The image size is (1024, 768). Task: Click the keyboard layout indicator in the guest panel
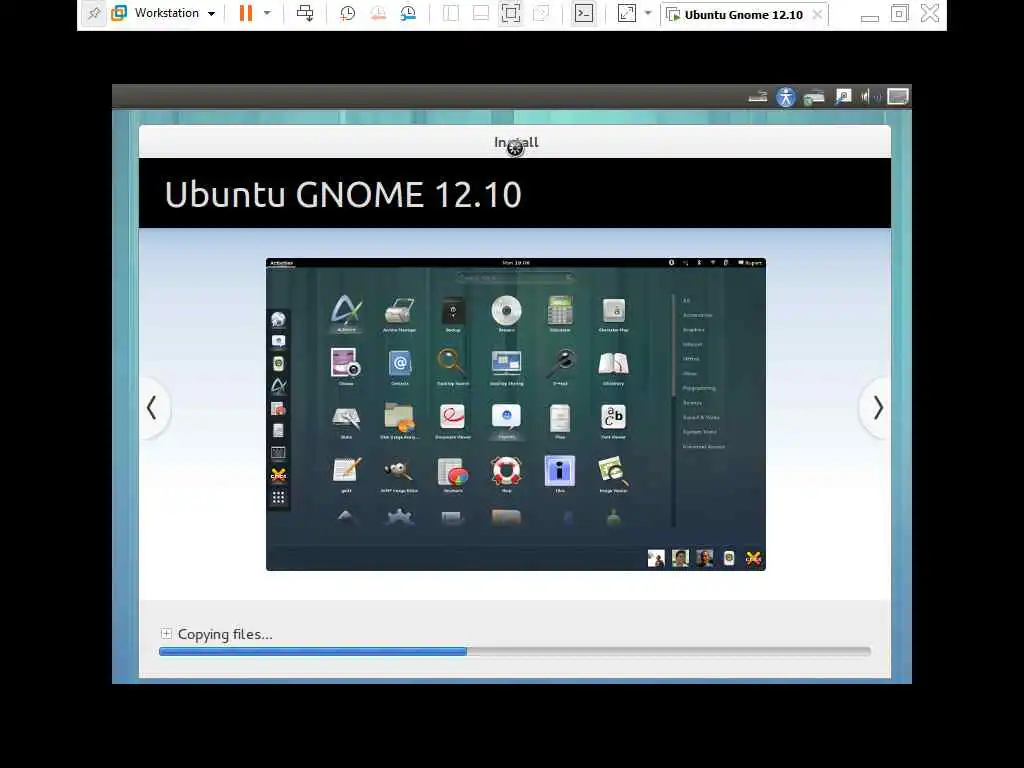coord(758,97)
